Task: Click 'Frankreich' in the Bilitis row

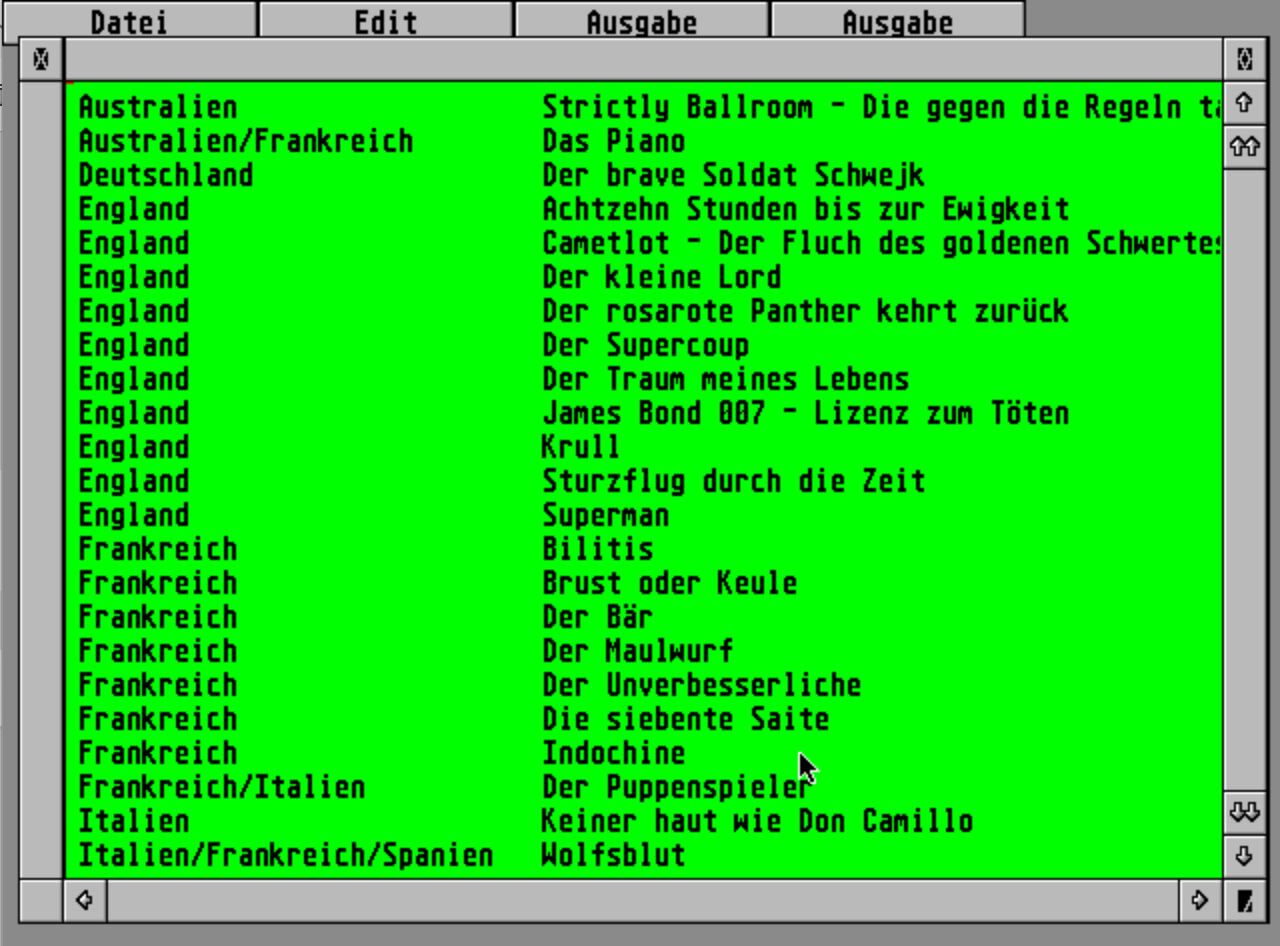Action: pos(158,549)
